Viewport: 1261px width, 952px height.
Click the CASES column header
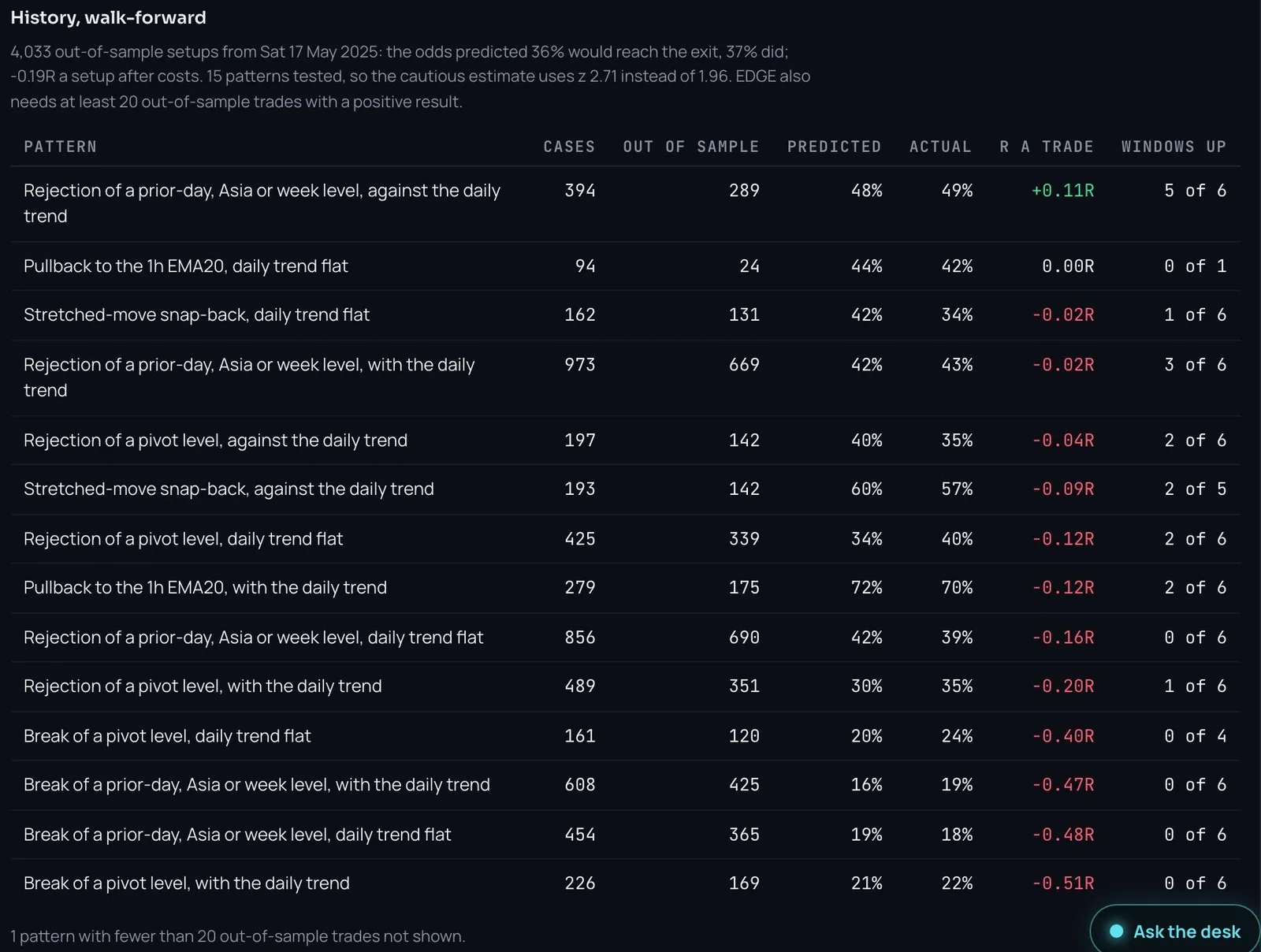click(569, 147)
